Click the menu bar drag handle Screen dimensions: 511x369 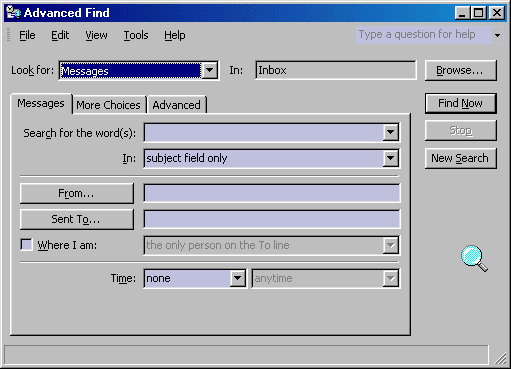[x=9, y=35]
